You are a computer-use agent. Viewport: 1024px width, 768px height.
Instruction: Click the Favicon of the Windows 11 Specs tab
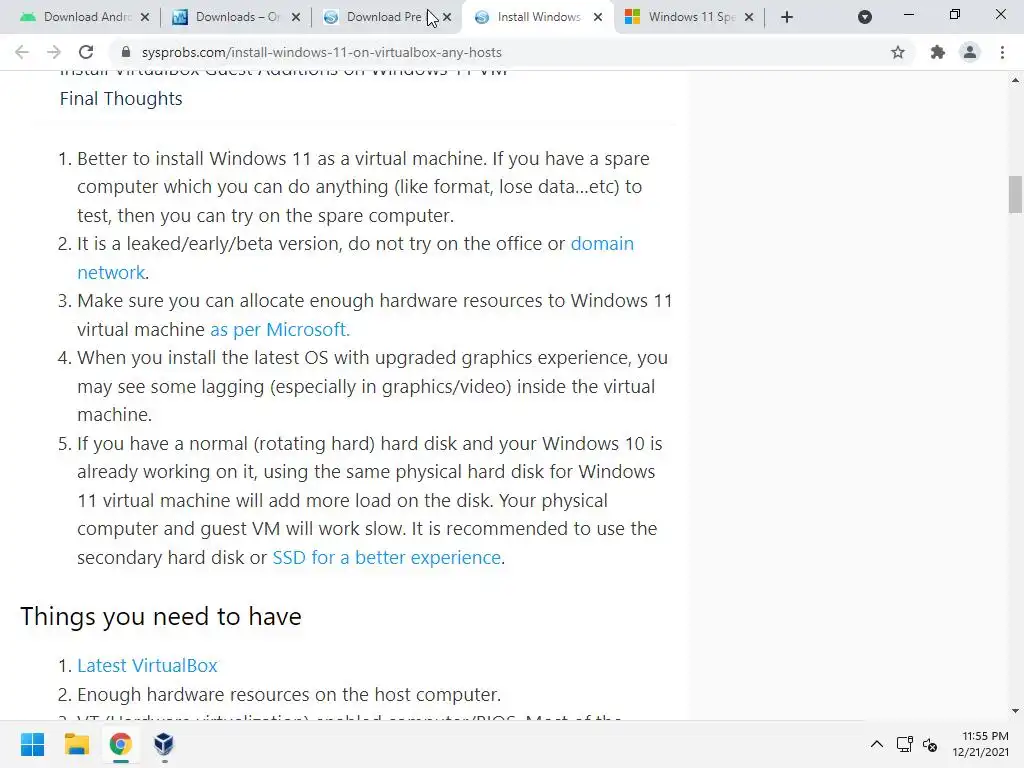pos(632,17)
